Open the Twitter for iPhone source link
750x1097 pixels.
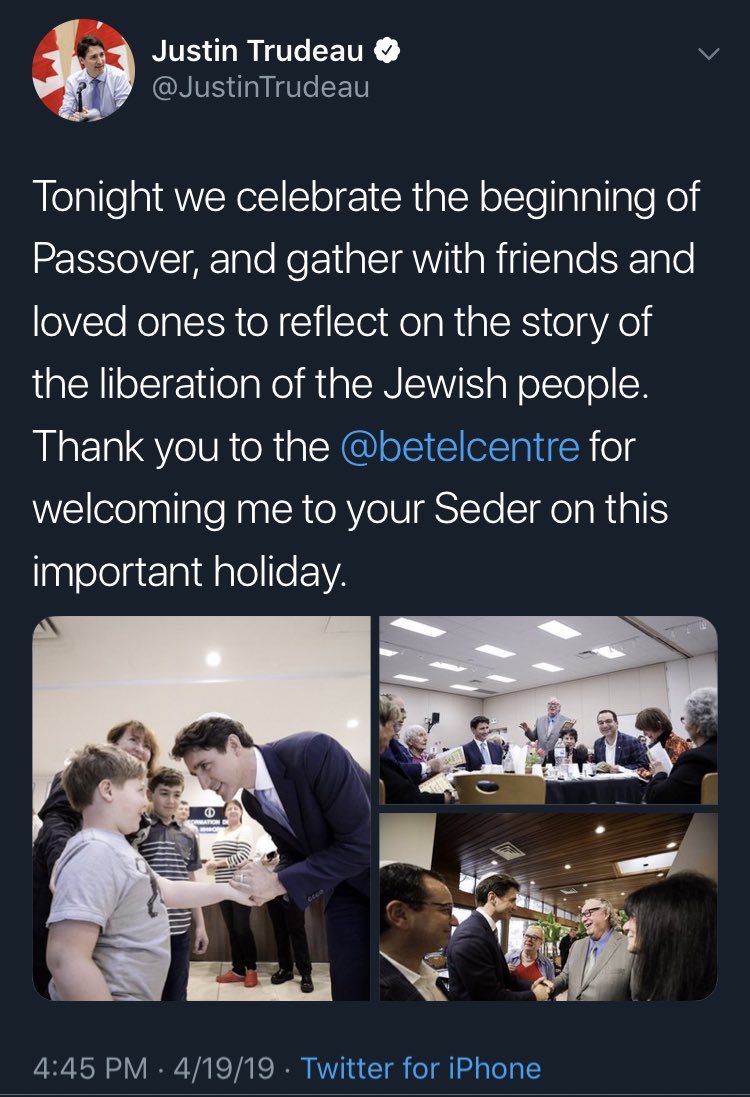click(421, 1068)
